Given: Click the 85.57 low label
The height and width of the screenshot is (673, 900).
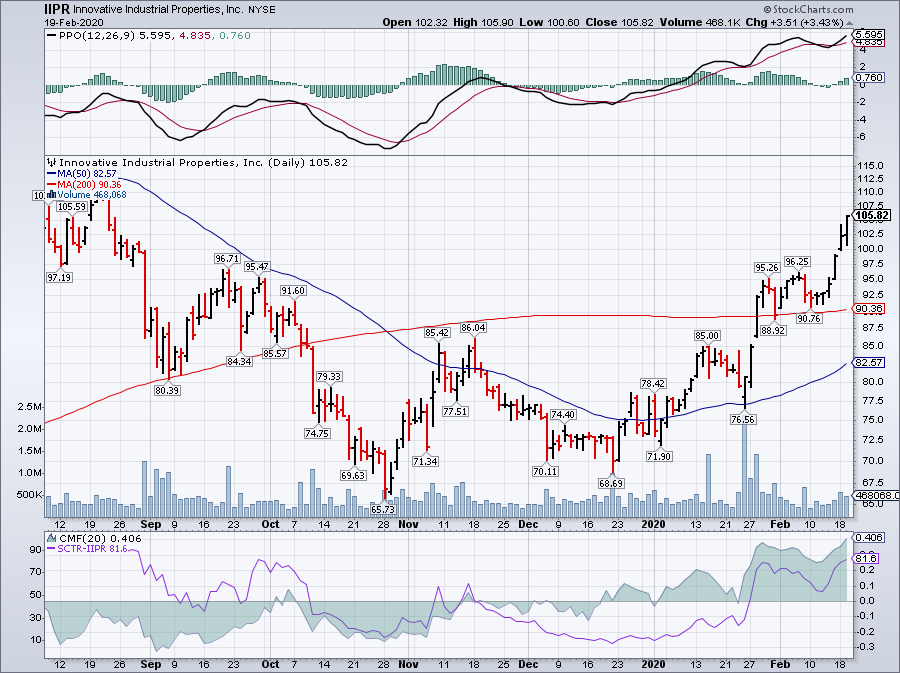Looking at the screenshot, I should [275, 353].
